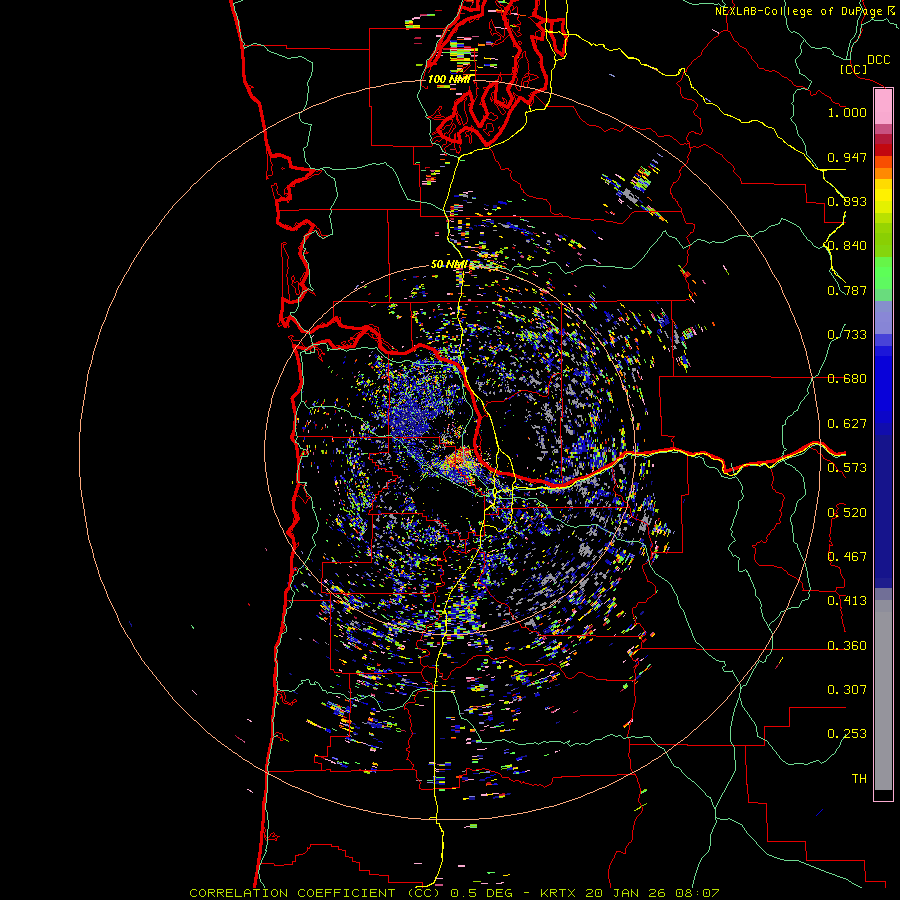Click the 0.360 scale value
The image size is (900, 900).
[847, 646]
